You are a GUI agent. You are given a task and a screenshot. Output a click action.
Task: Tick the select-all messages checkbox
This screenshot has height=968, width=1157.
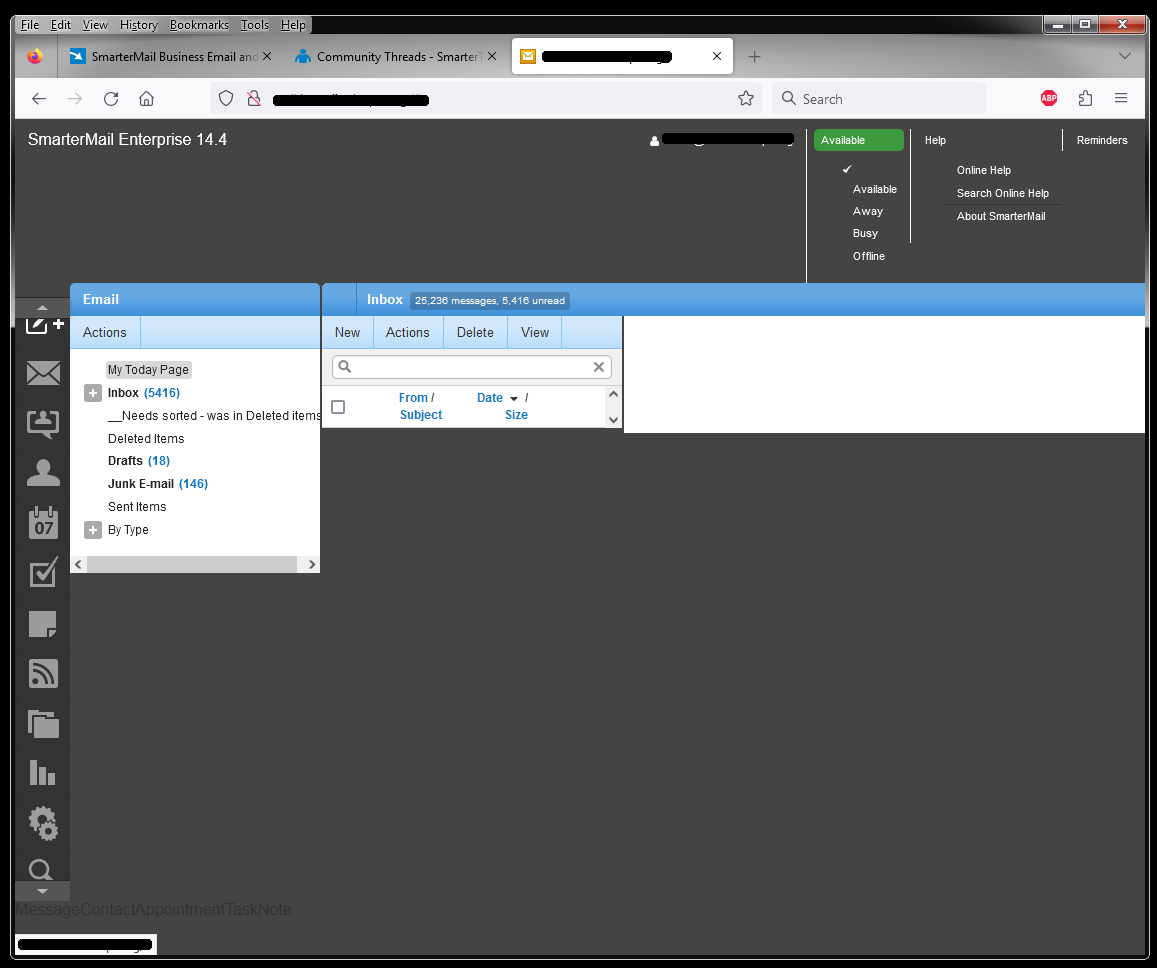(338, 407)
